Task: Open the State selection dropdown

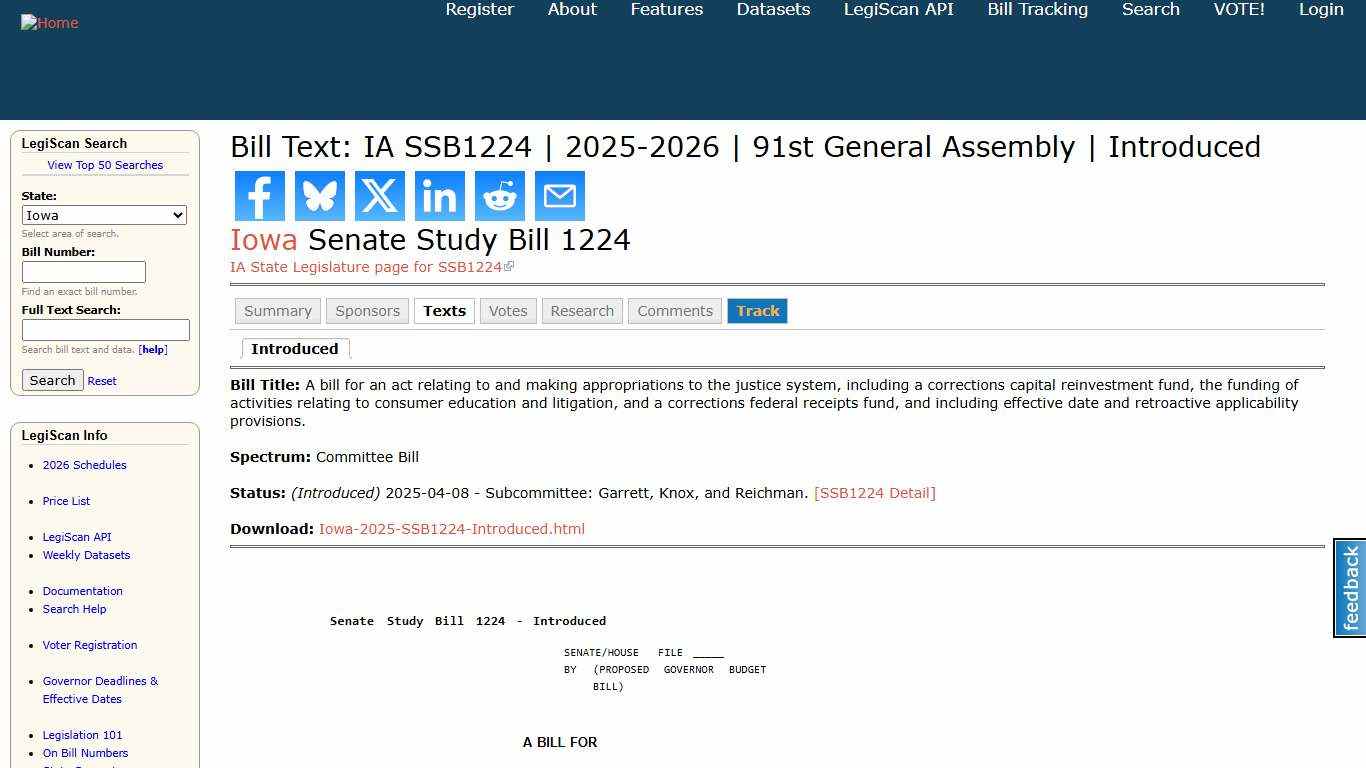Action: tap(104, 215)
